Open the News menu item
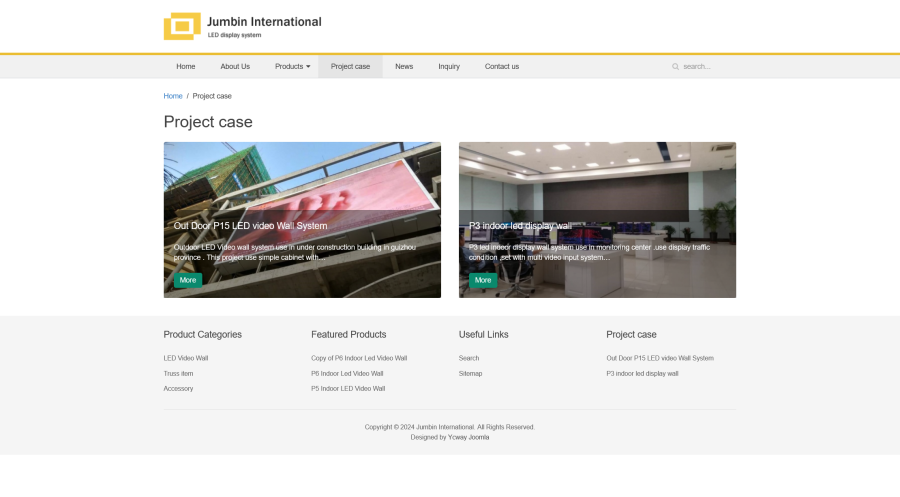 [404, 67]
